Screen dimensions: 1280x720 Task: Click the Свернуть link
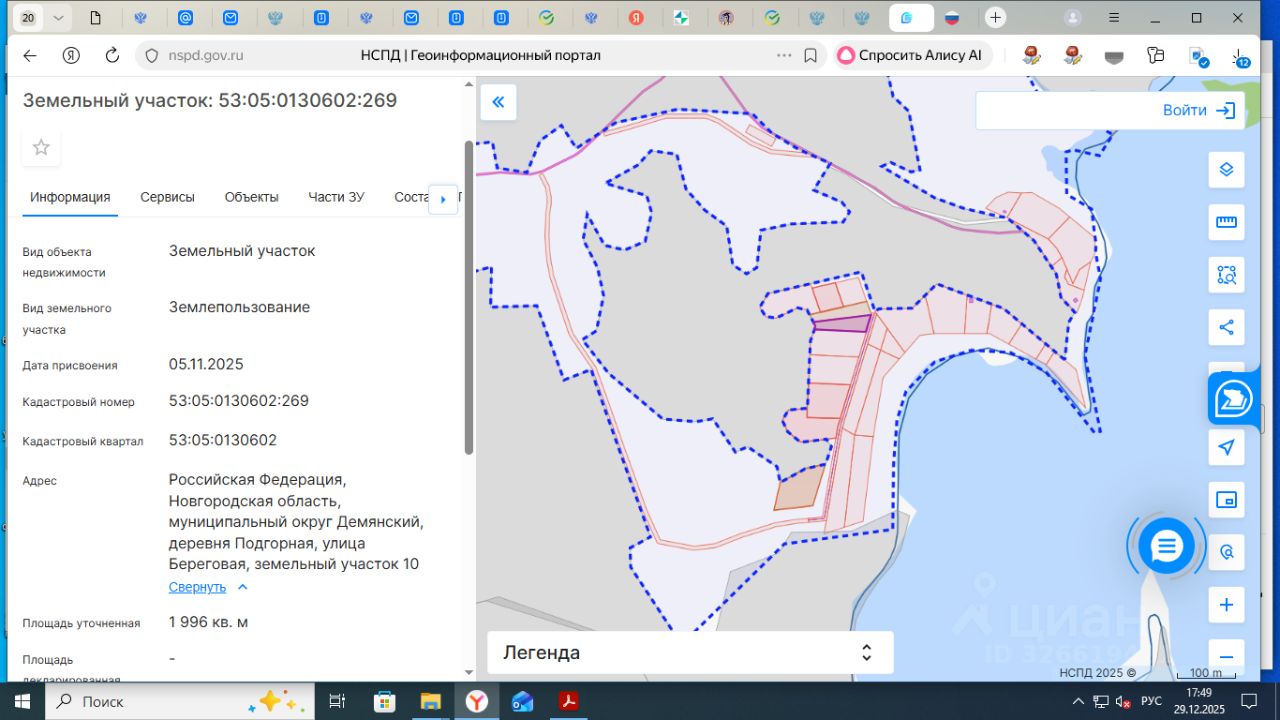[197, 587]
